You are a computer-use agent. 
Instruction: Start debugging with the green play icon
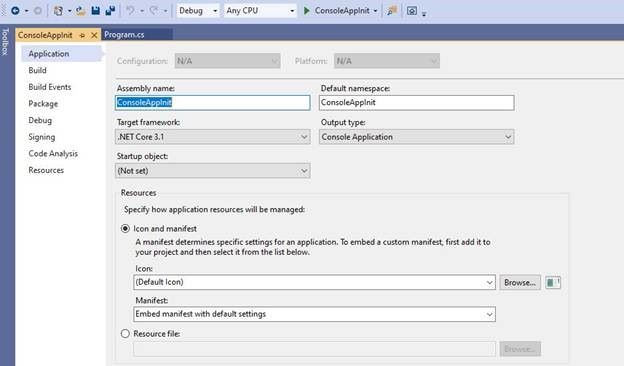click(306, 11)
